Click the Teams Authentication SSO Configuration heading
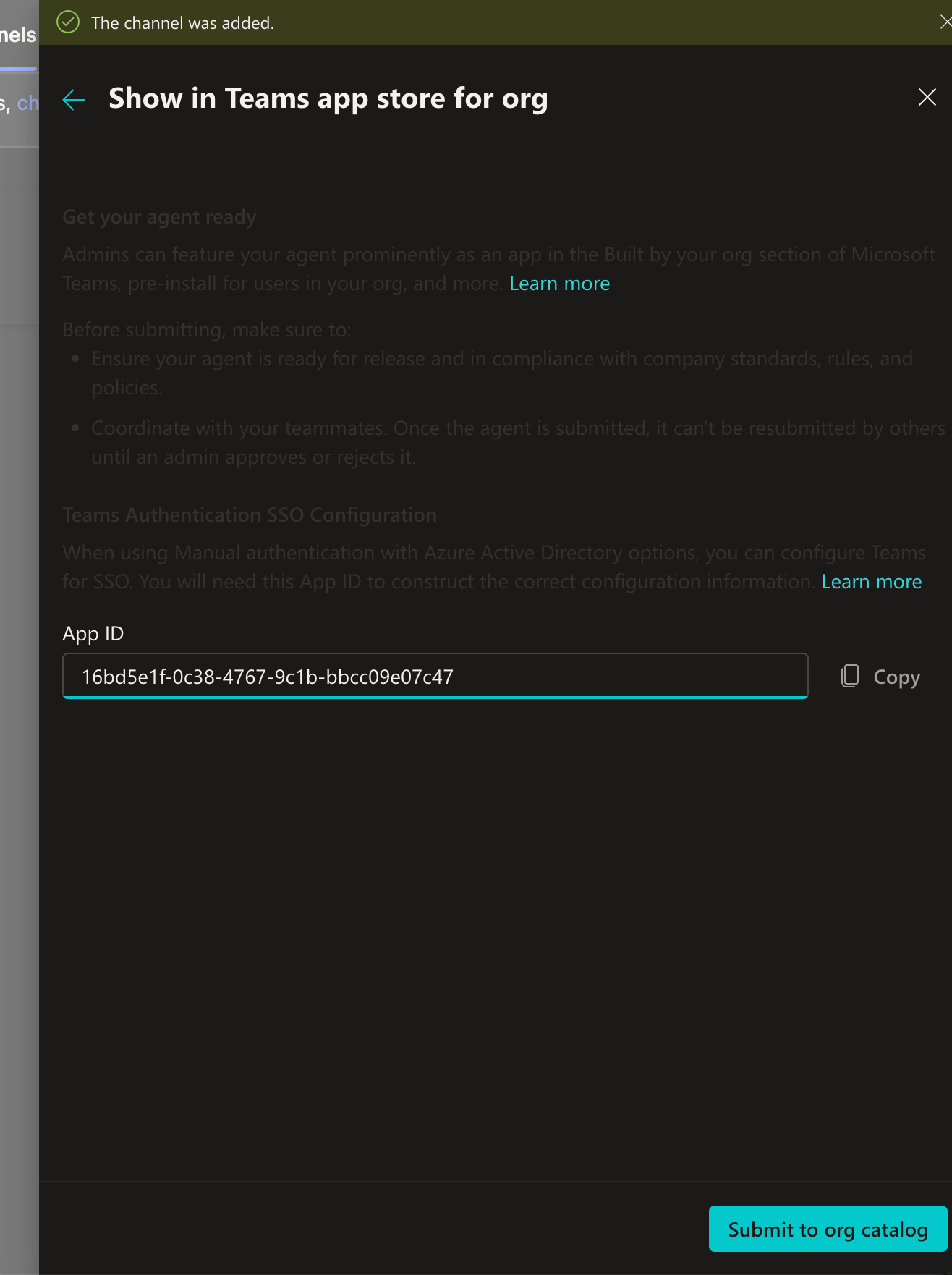 250,515
